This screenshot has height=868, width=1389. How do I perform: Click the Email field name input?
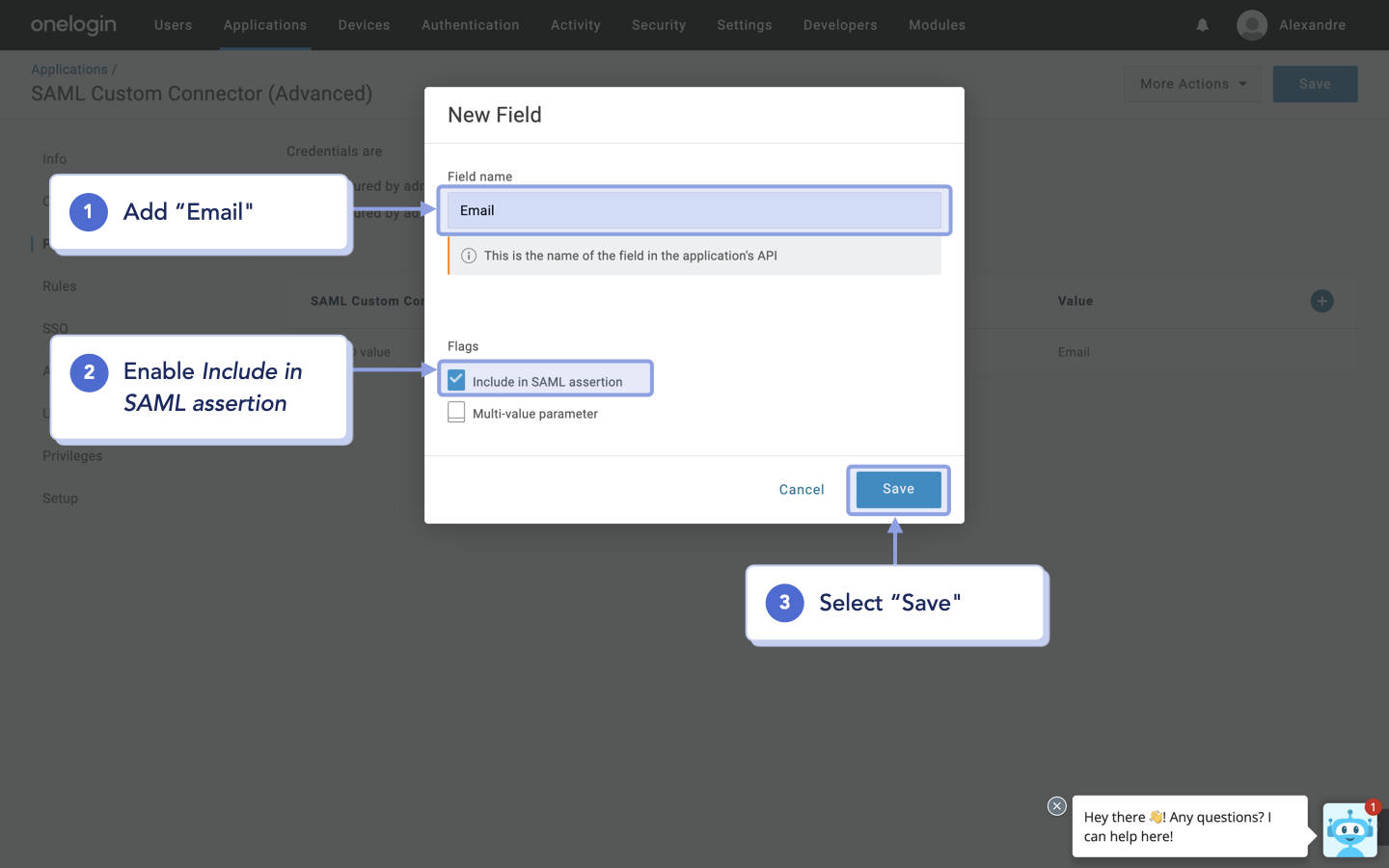pos(694,210)
